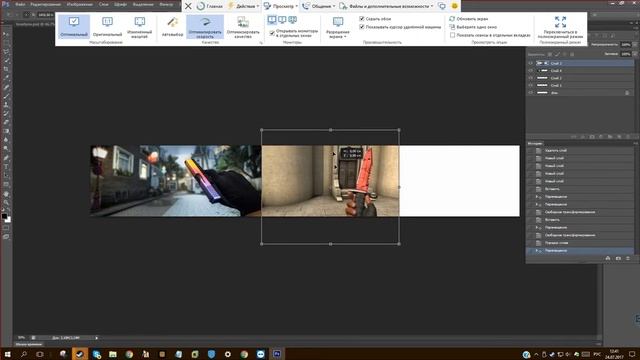Click the TeamViewer smiley feedback icon

[x=454, y=6]
